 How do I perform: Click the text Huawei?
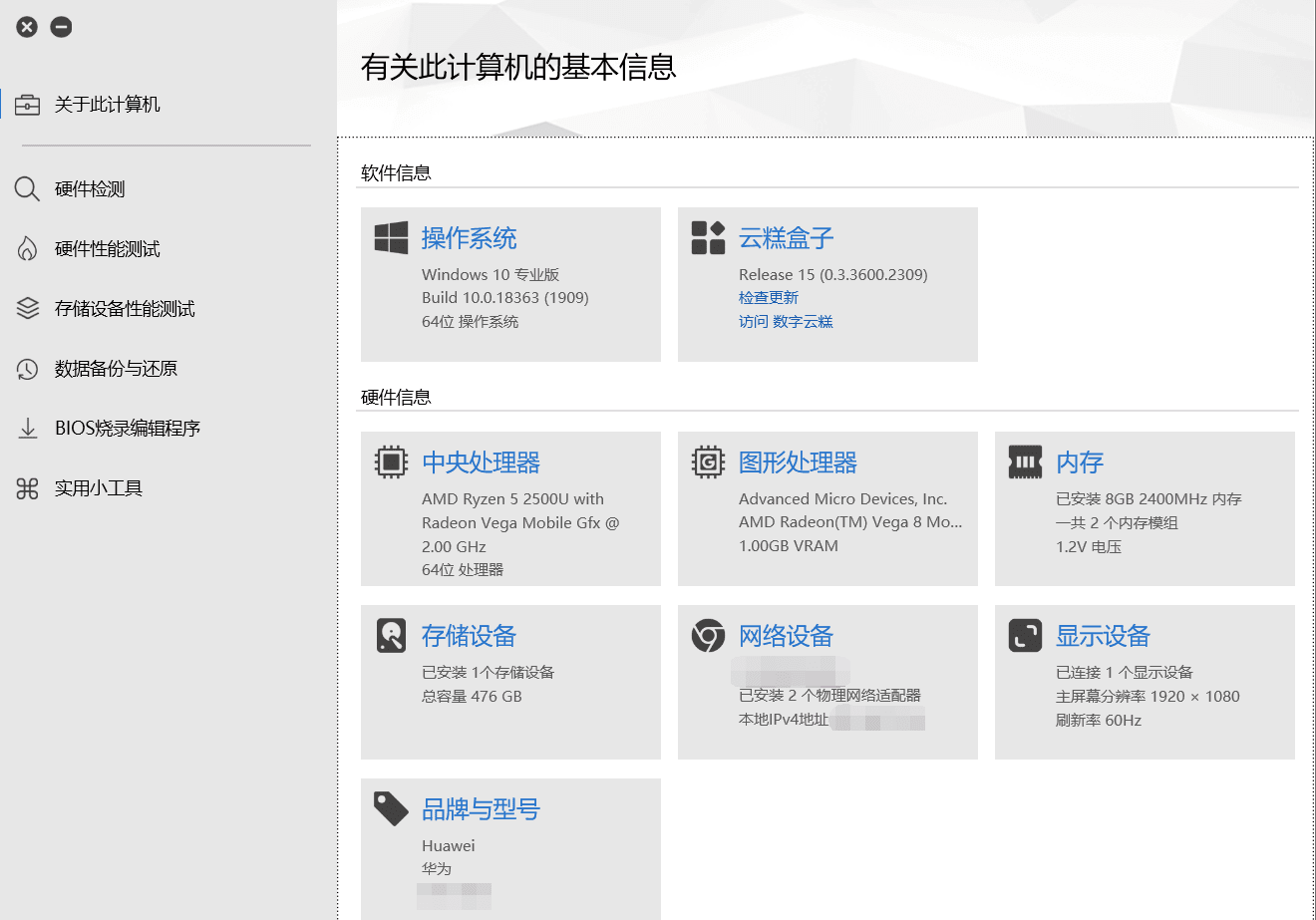point(448,845)
